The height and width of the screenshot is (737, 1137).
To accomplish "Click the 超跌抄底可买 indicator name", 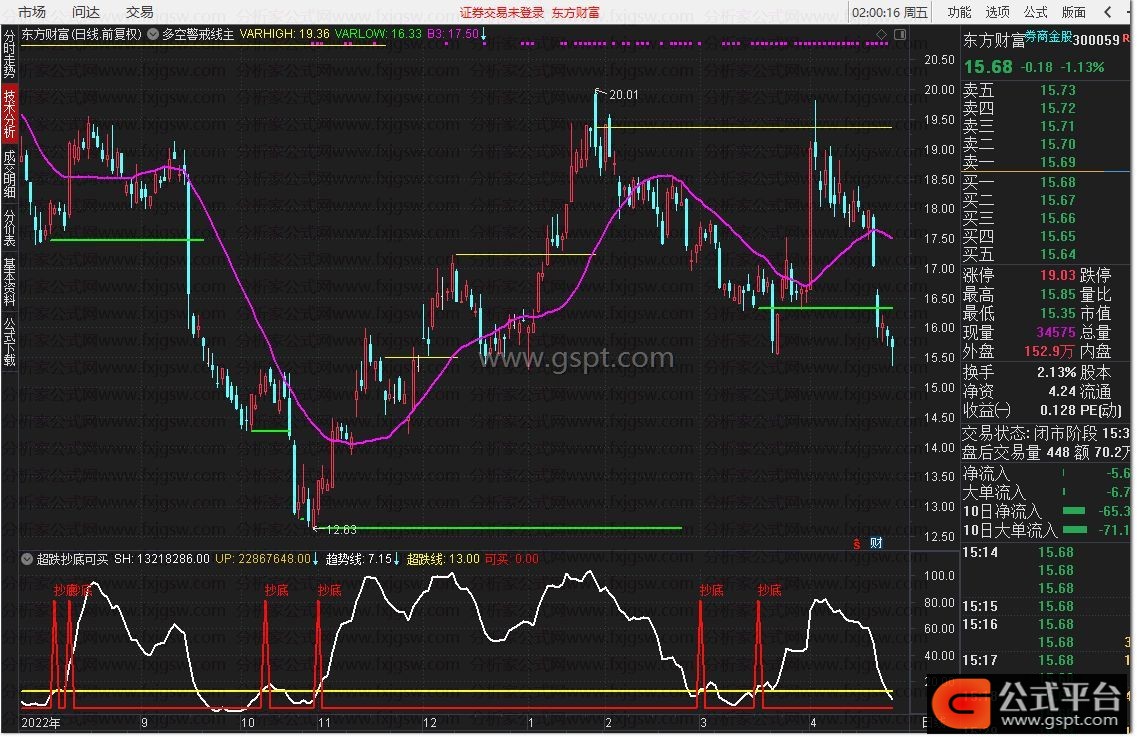I will coord(73,559).
